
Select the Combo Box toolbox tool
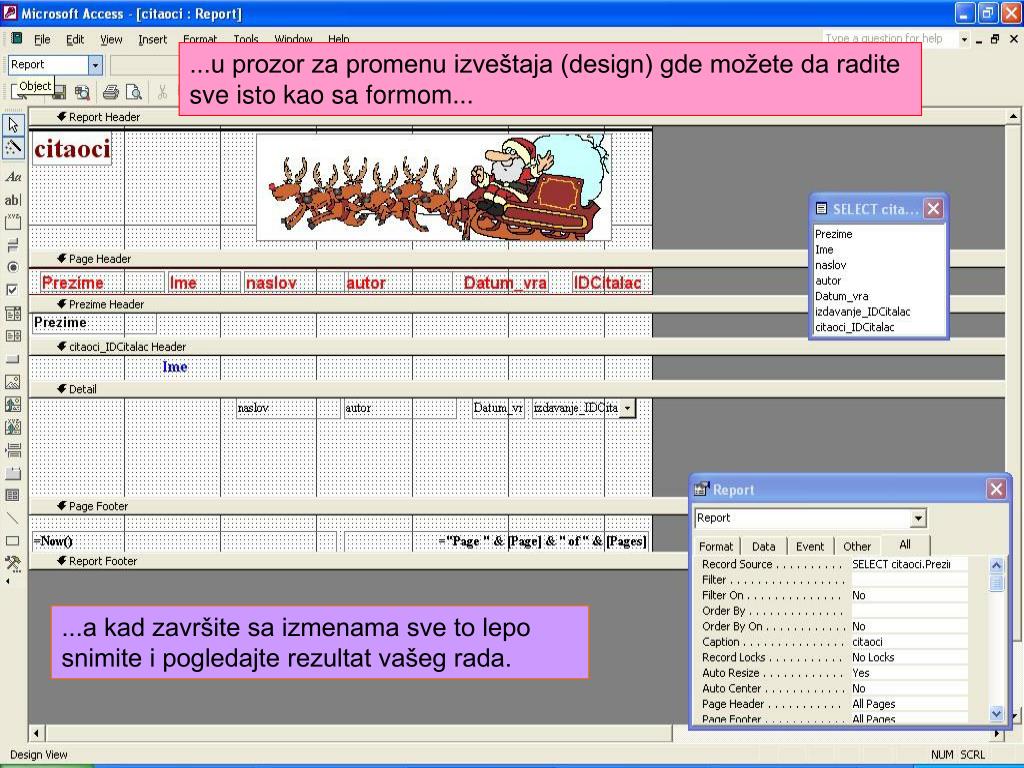(x=13, y=313)
